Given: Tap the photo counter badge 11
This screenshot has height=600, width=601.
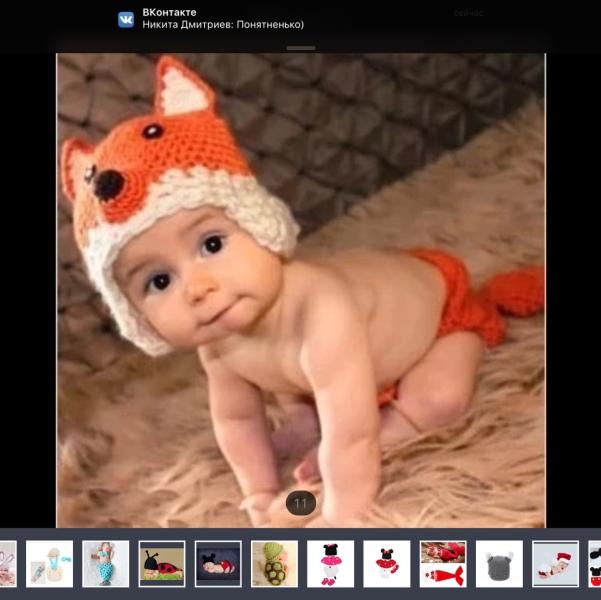Looking at the screenshot, I should pos(300,503).
